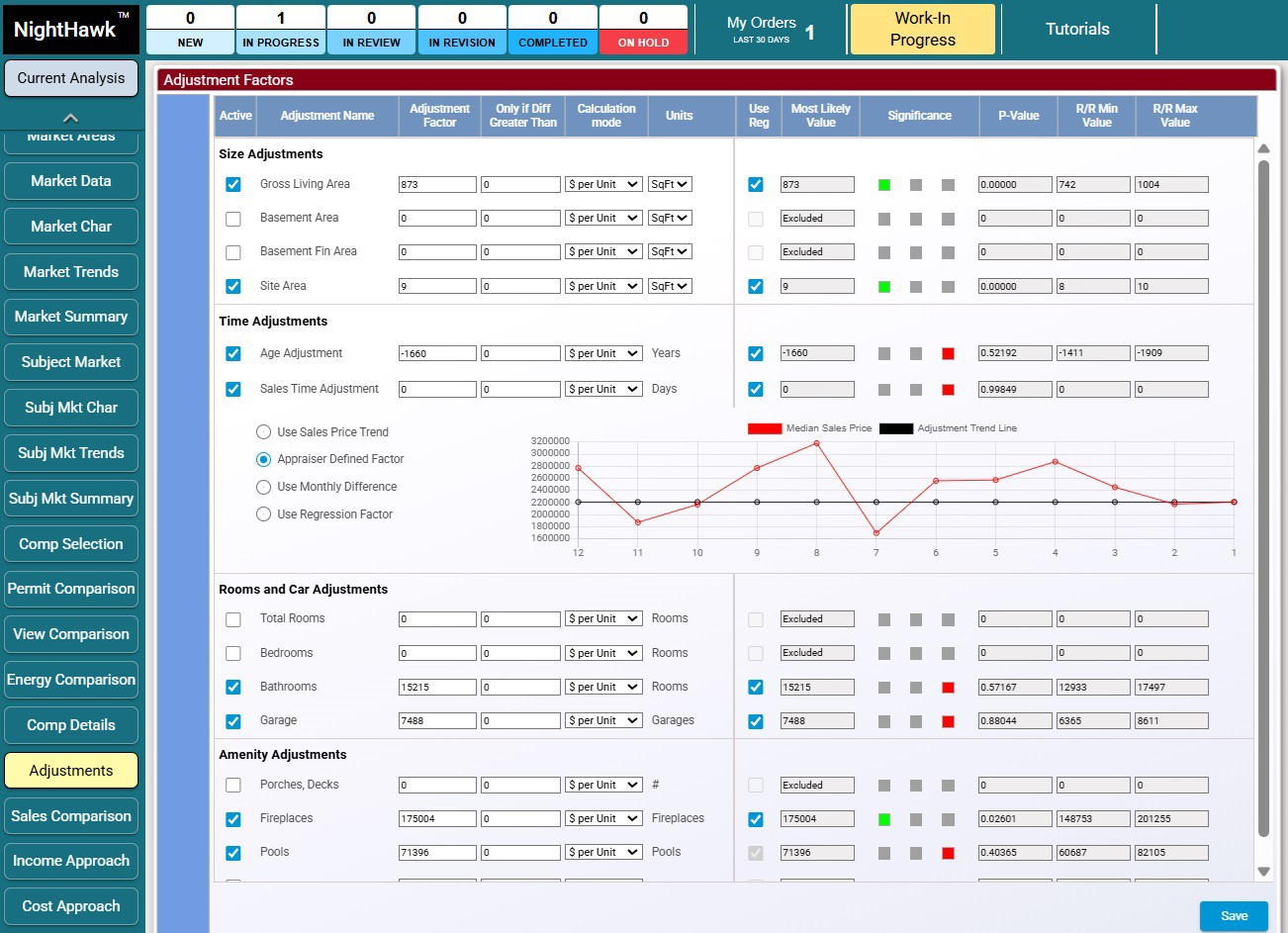The width and height of the screenshot is (1288, 933).
Task: Open View Comparison section
Action: (x=71, y=634)
